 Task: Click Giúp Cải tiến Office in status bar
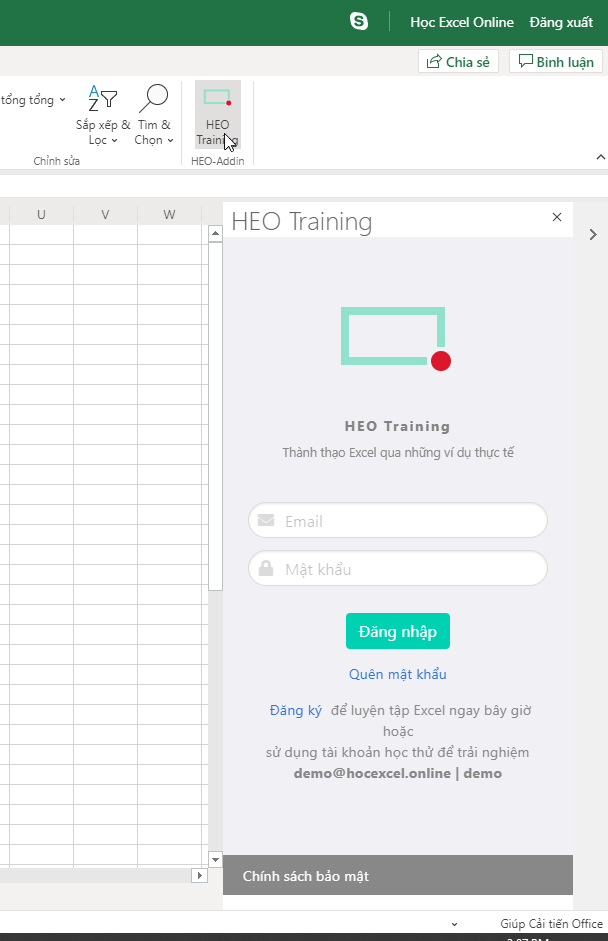[552, 924]
